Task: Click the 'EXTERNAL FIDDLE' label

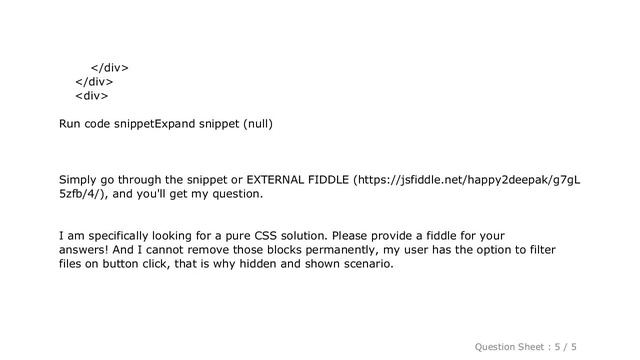Action: pyautogui.click(x=298, y=180)
